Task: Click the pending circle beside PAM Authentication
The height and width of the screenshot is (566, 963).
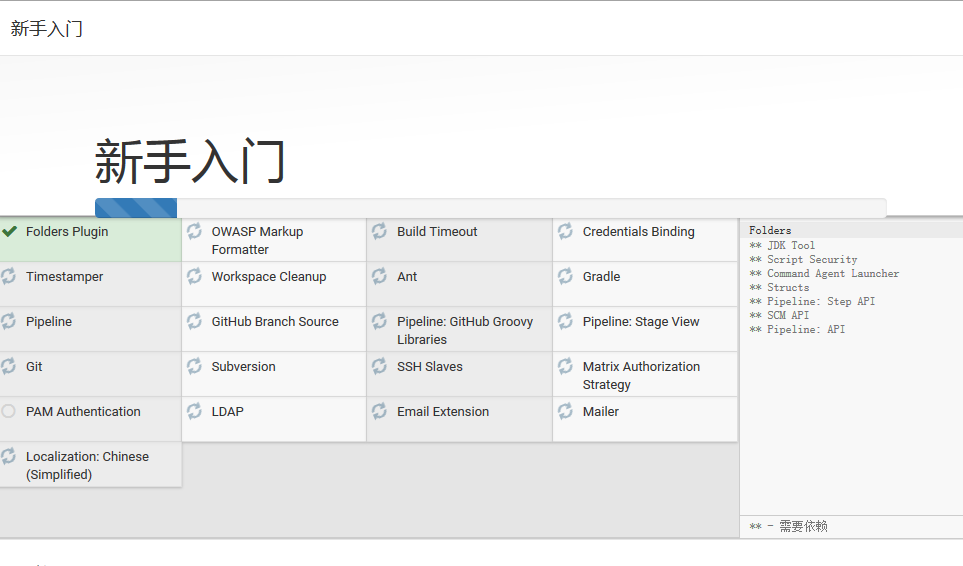Action: click(9, 411)
